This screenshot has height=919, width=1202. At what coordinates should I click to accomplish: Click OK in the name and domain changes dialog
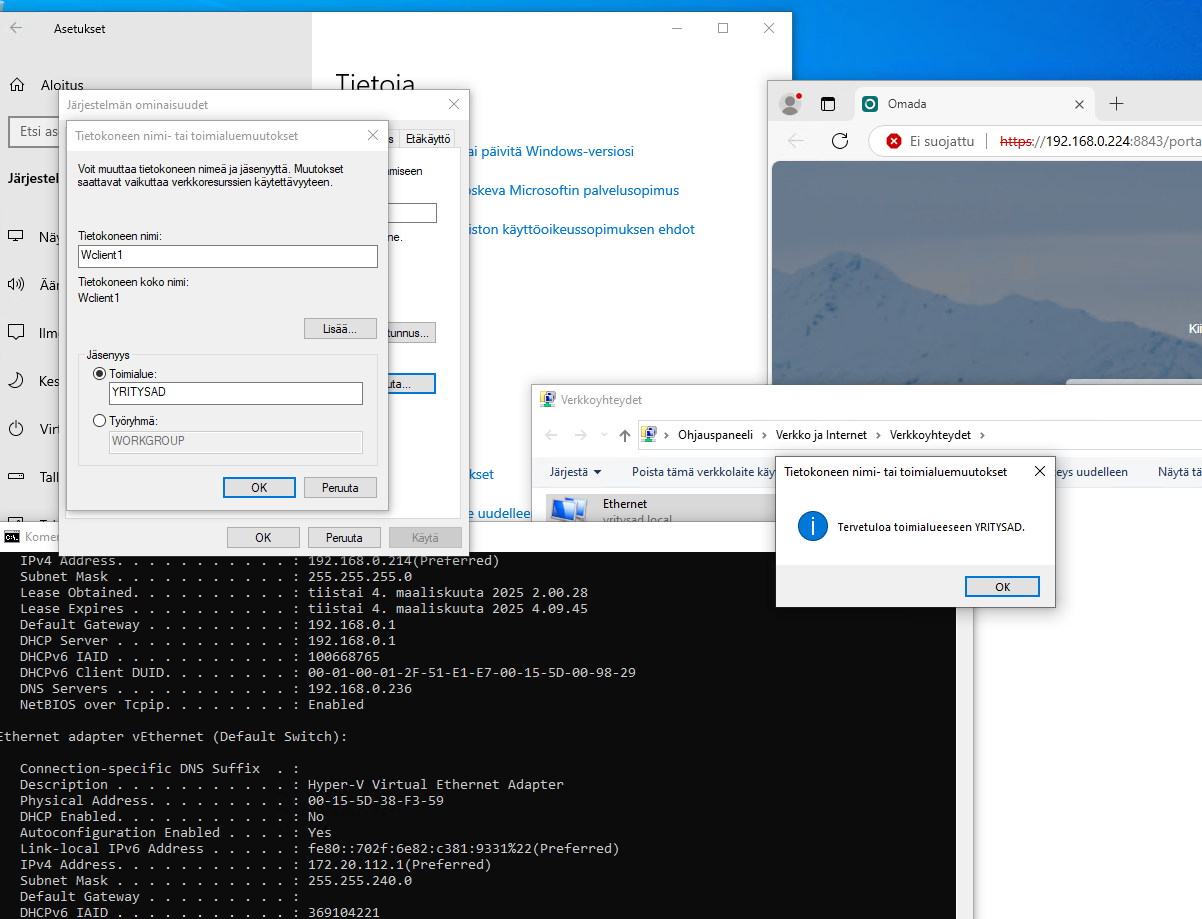click(259, 487)
